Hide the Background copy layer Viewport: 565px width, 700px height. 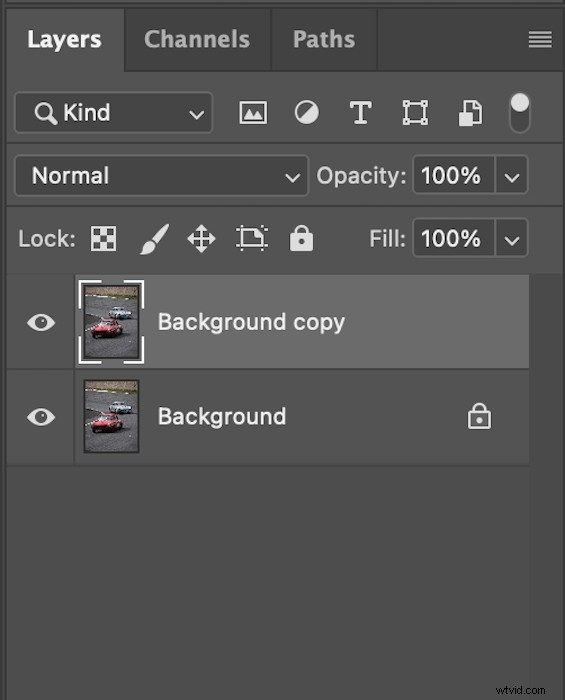[x=41, y=322]
